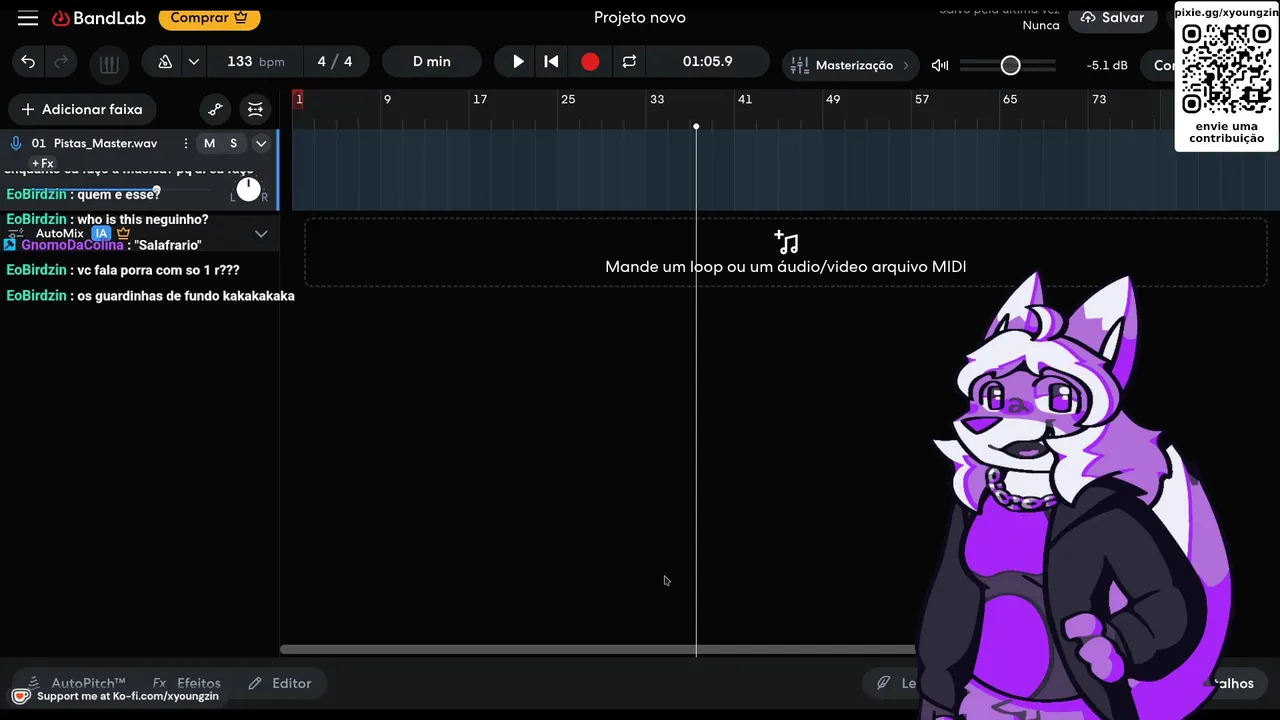Click the AutoMix mixer sliders icon
The image size is (1280, 720).
tap(14, 233)
